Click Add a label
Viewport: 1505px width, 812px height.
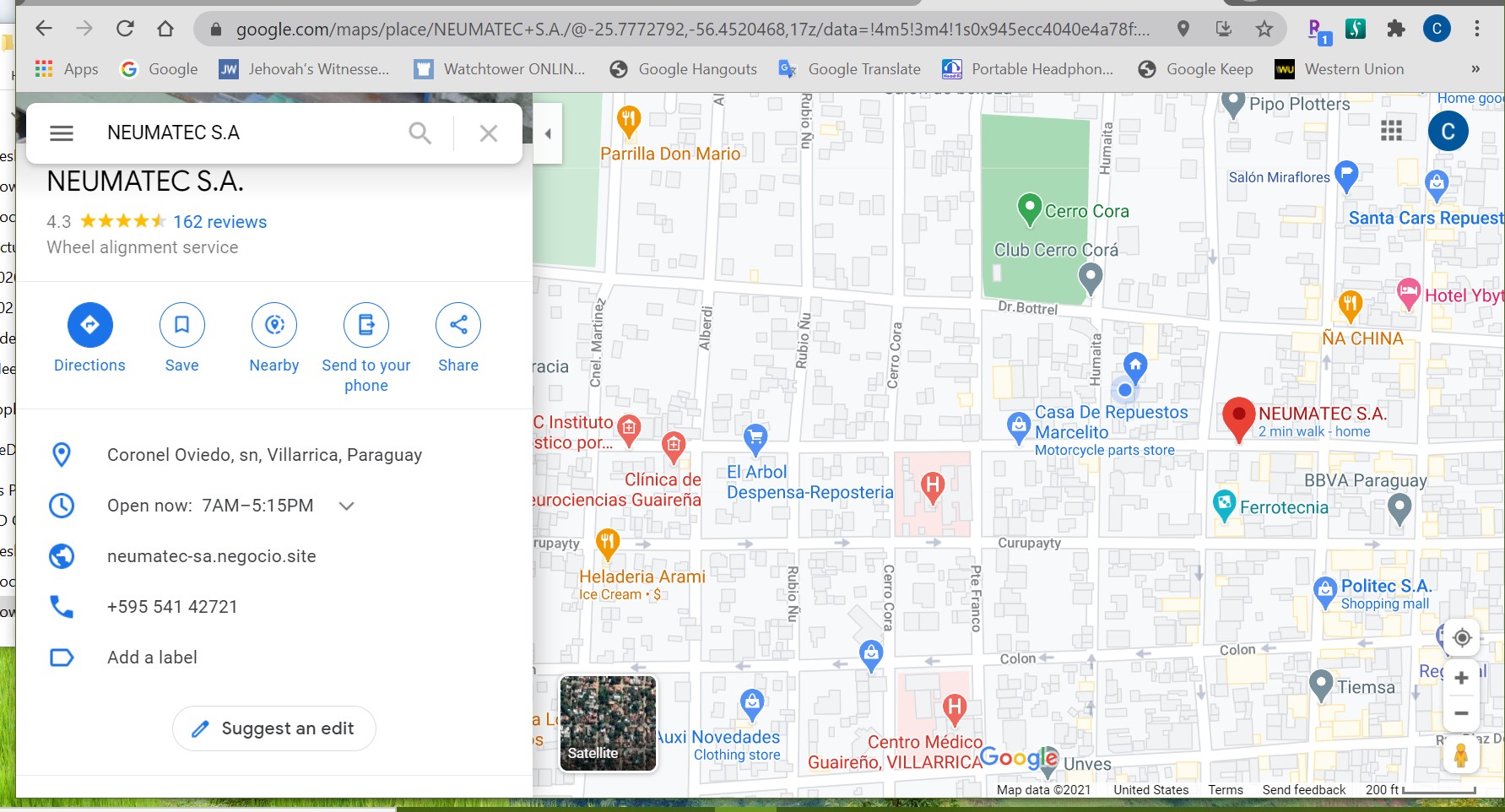coord(152,658)
